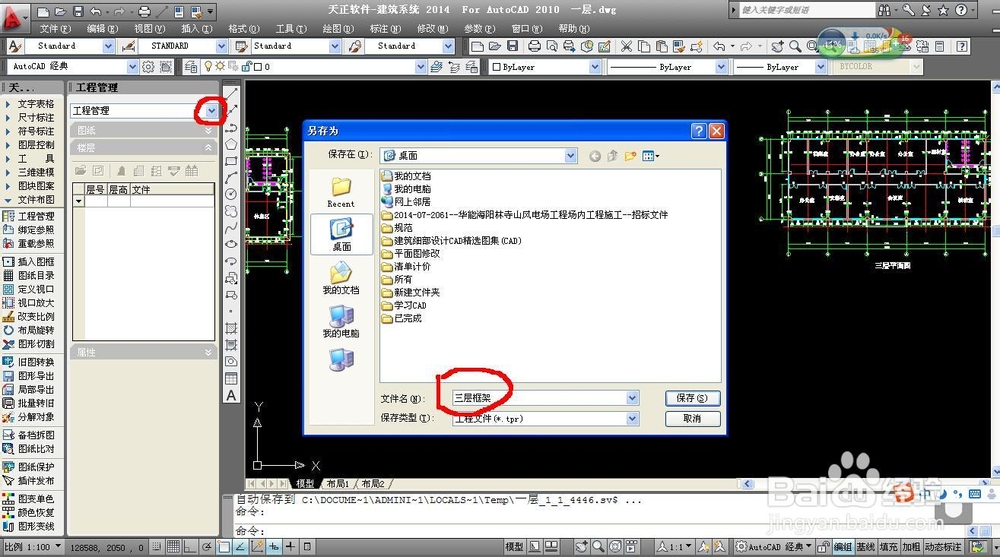Open the 文件 menu
This screenshot has height=557, width=1000.
coord(55,29)
